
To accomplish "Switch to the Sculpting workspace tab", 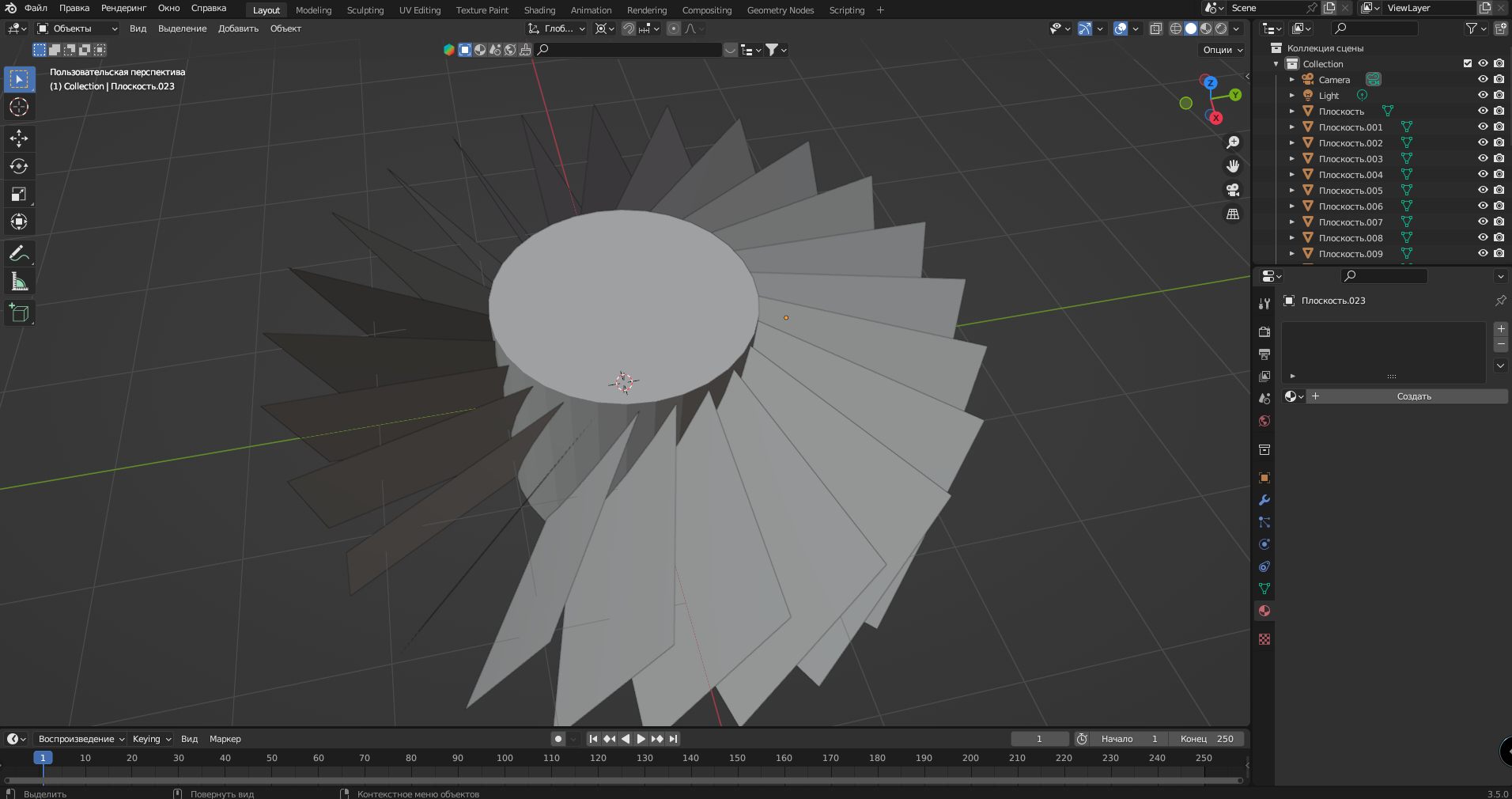I will point(365,10).
